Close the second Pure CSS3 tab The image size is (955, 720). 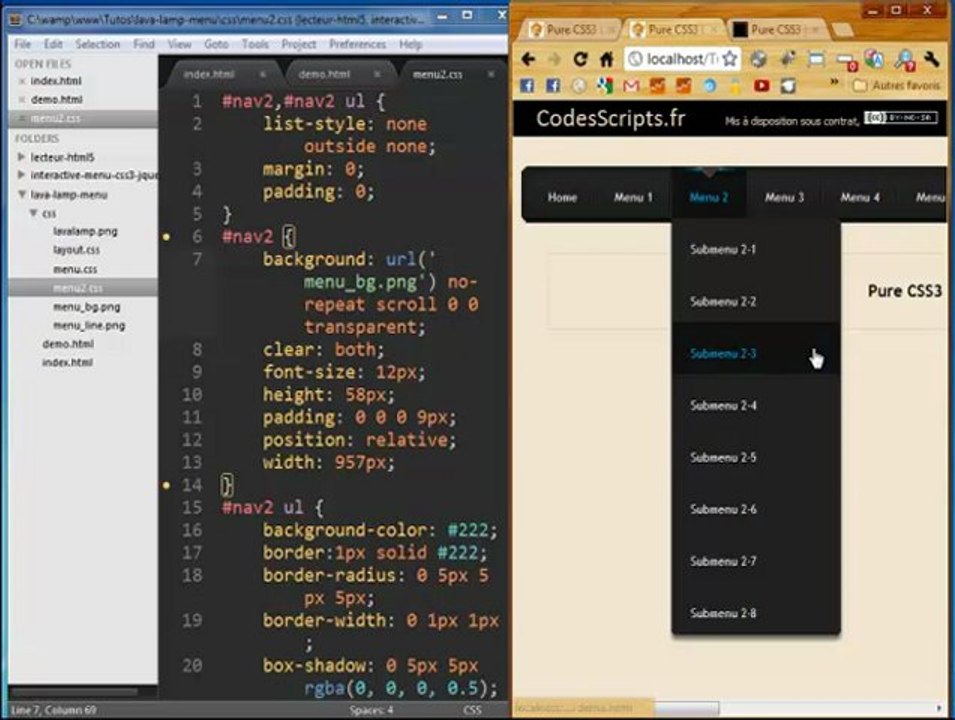714,29
